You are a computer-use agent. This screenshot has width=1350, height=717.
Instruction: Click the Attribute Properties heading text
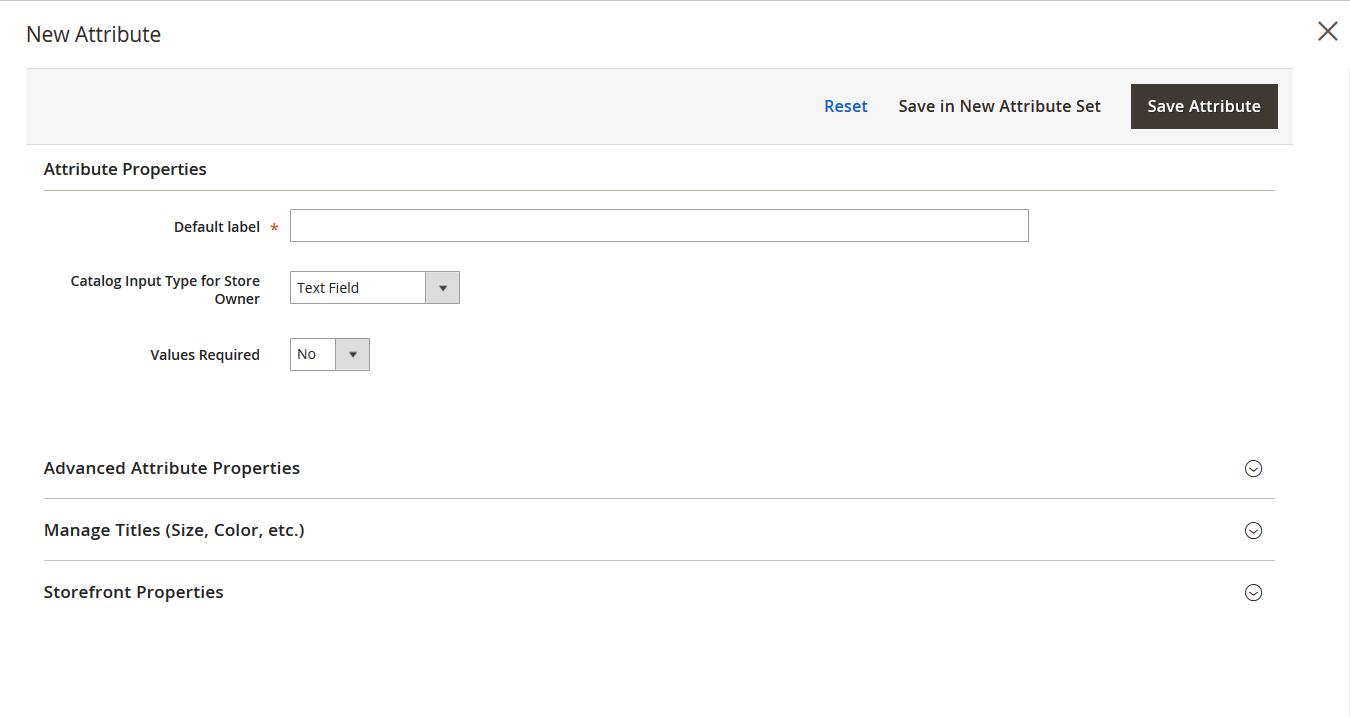(x=125, y=169)
